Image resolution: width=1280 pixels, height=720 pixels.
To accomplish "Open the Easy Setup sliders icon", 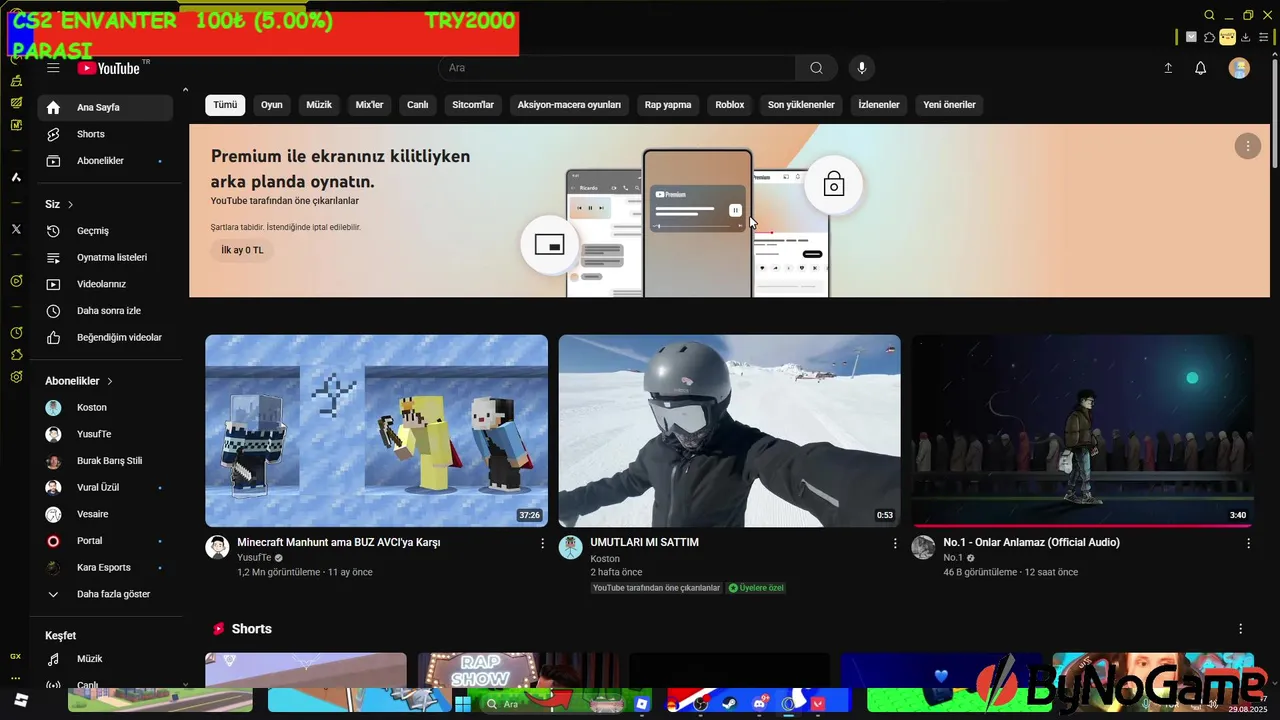I will [x=1264, y=37].
